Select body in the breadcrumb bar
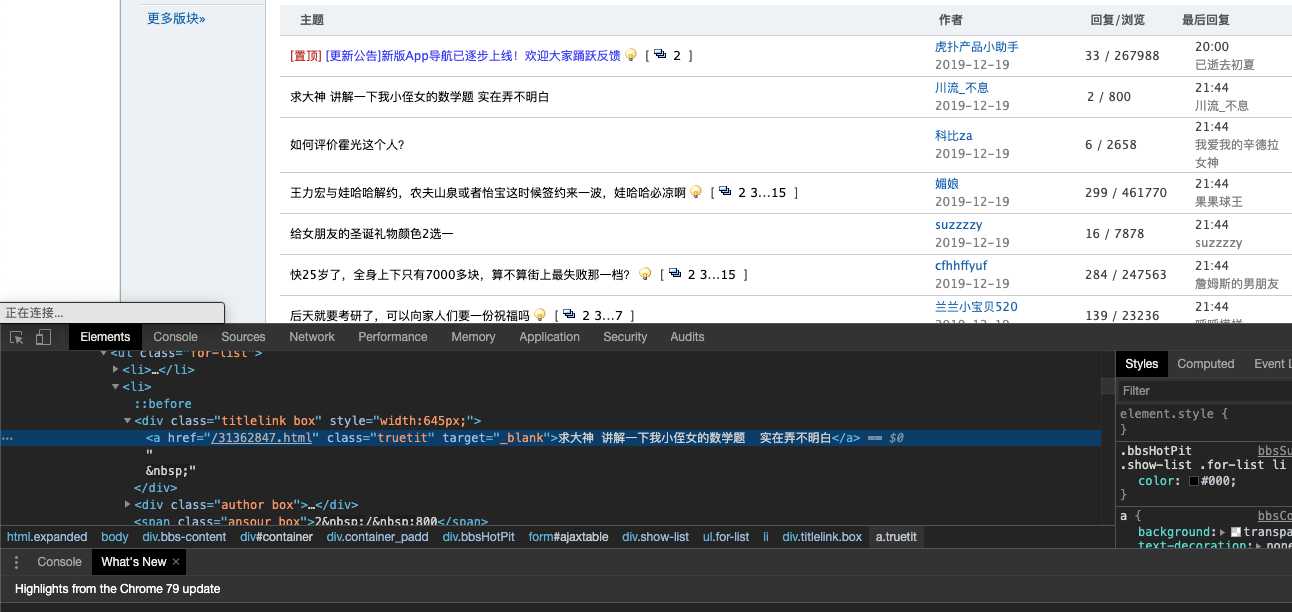This screenshot has width=1292, height=612. [115, 537]
